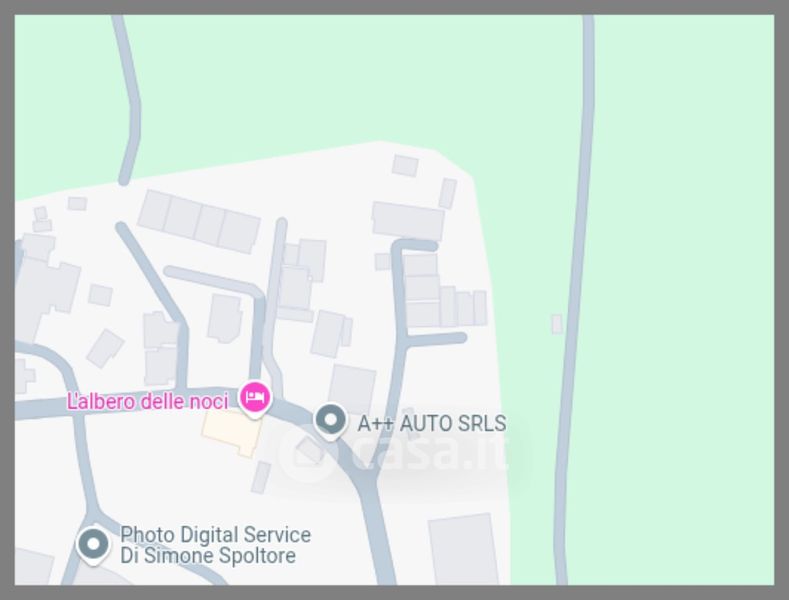Image resolution: width=789 pixels, height=600 pixels.
Task: Click the long vertical road through the eastern green area
Action: coord(575,299)
